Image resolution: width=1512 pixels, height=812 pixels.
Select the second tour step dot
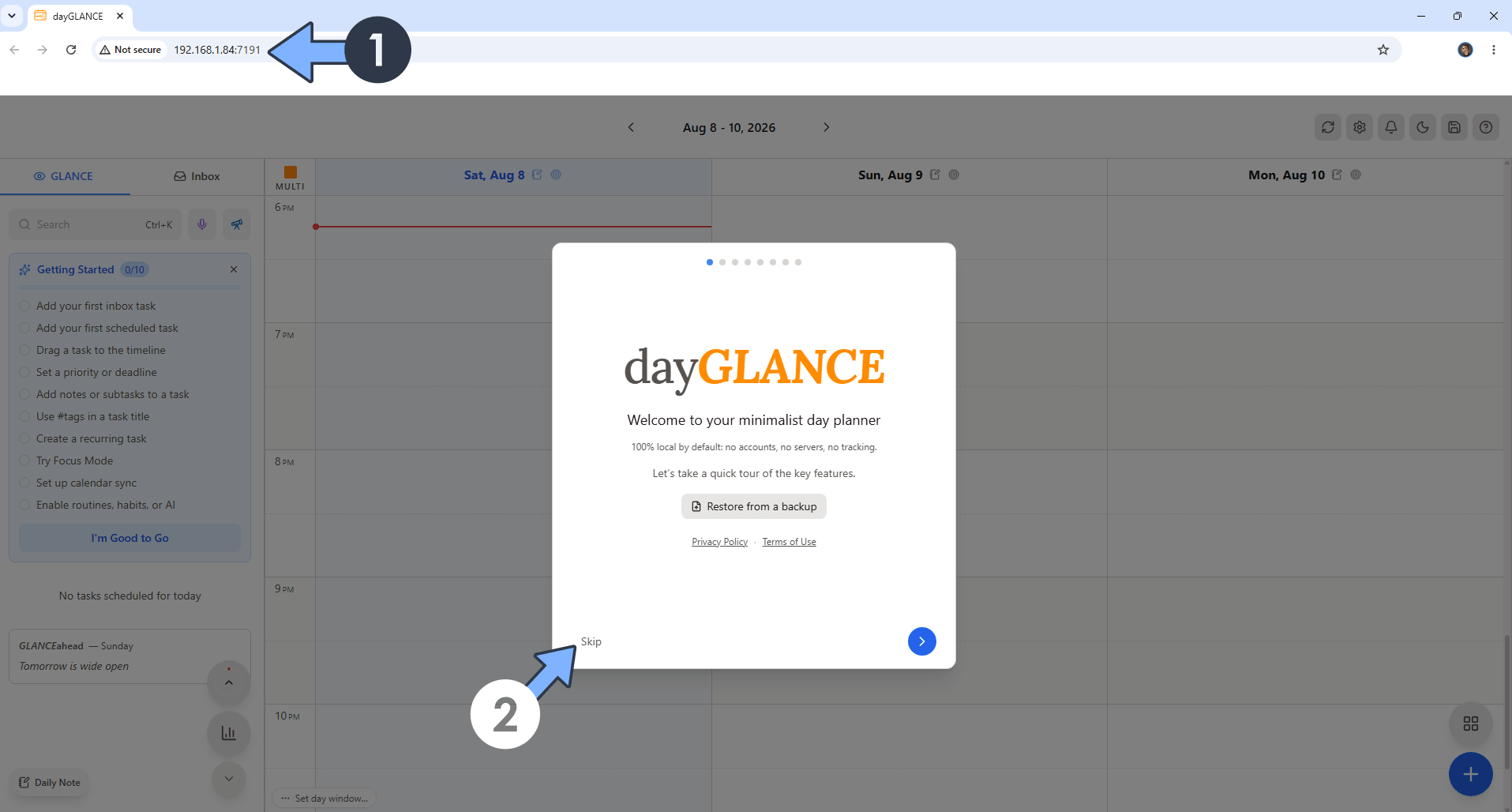[722, 262]
